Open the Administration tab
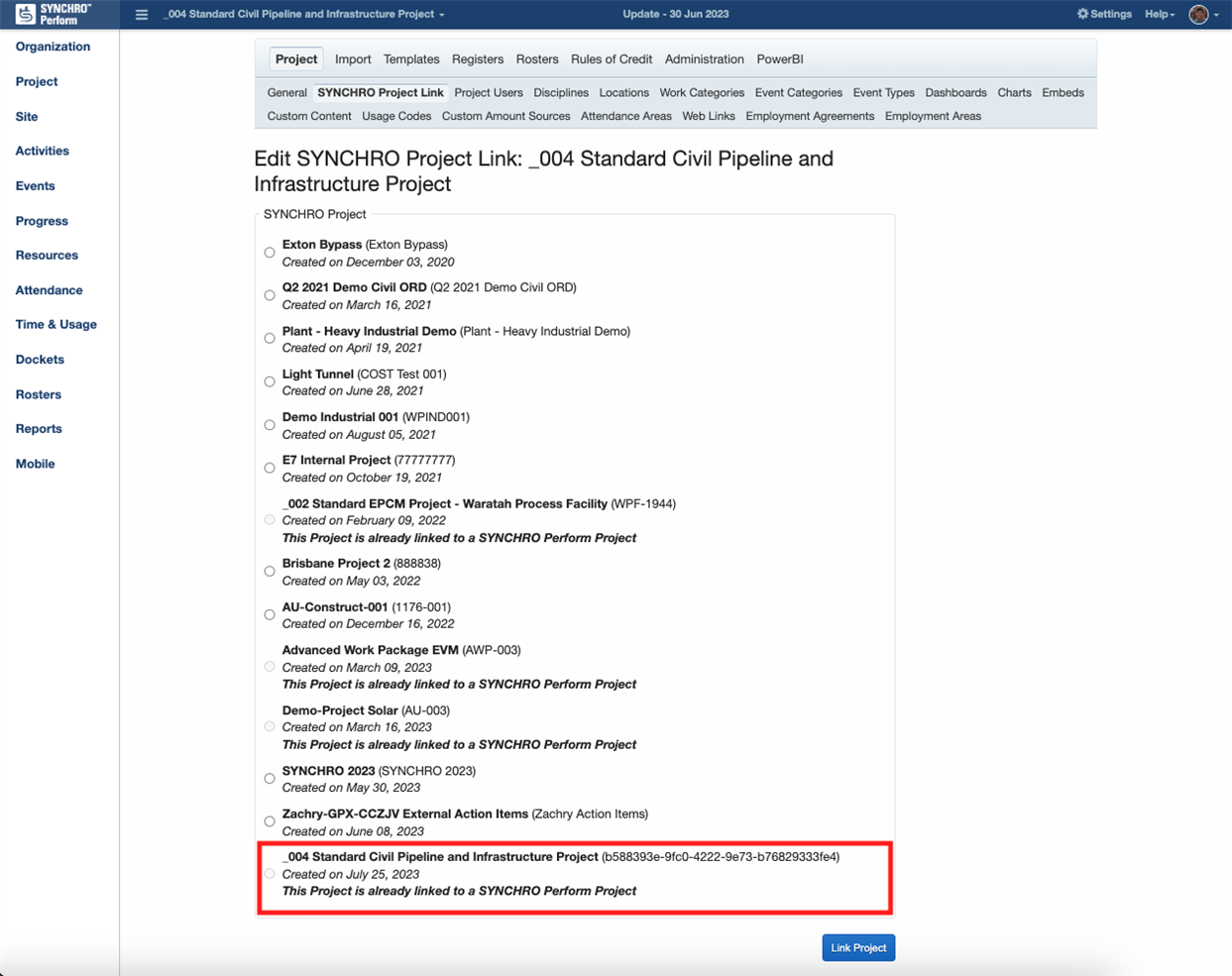 (x=705, y=59)
